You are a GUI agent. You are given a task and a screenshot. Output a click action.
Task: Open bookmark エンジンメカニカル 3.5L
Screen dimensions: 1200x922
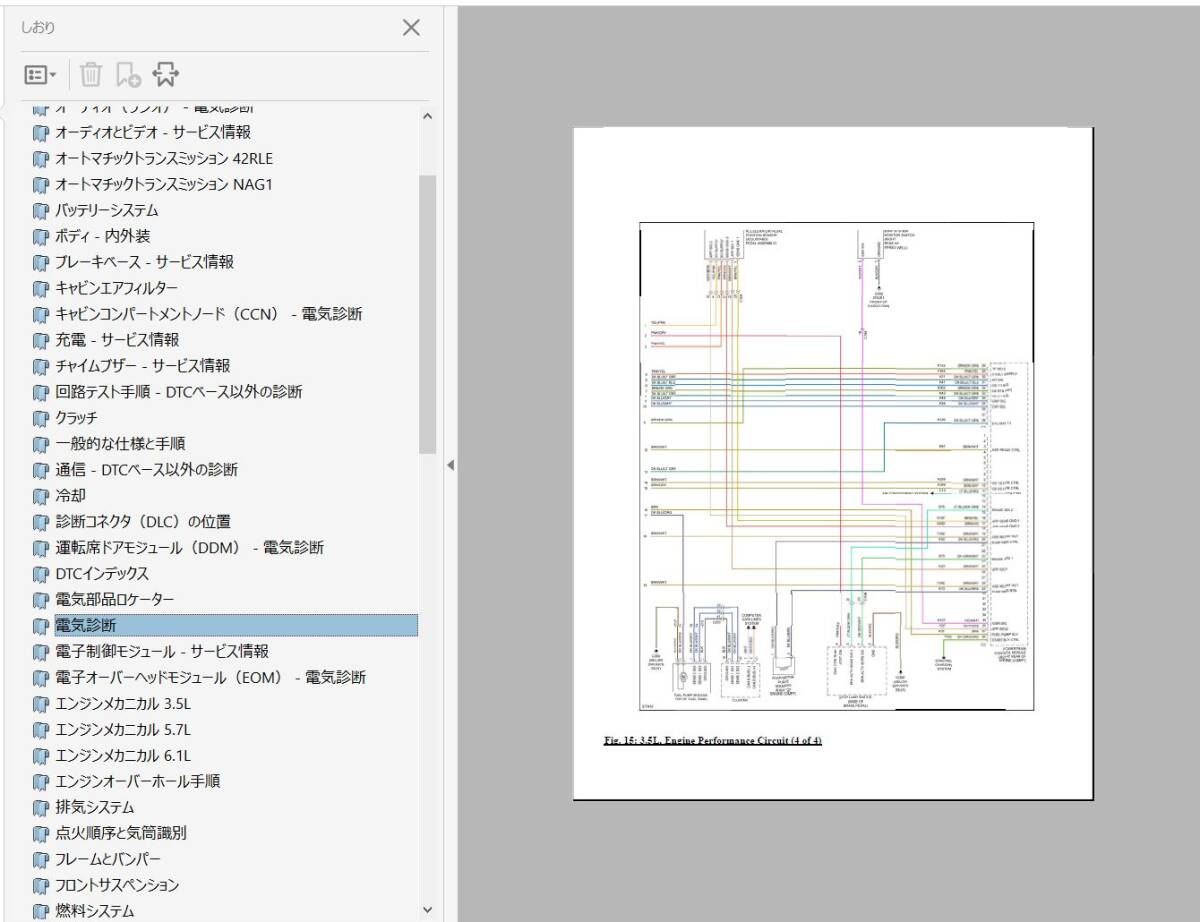coord(123,704)
